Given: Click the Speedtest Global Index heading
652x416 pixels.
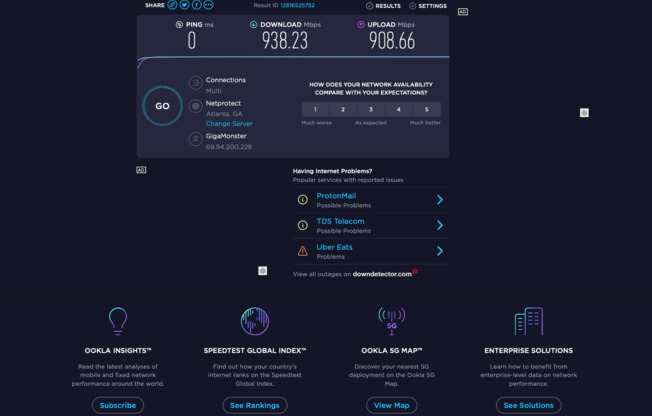Looking at the screenshot, I should pyautogui.click(x=255, y=351).
